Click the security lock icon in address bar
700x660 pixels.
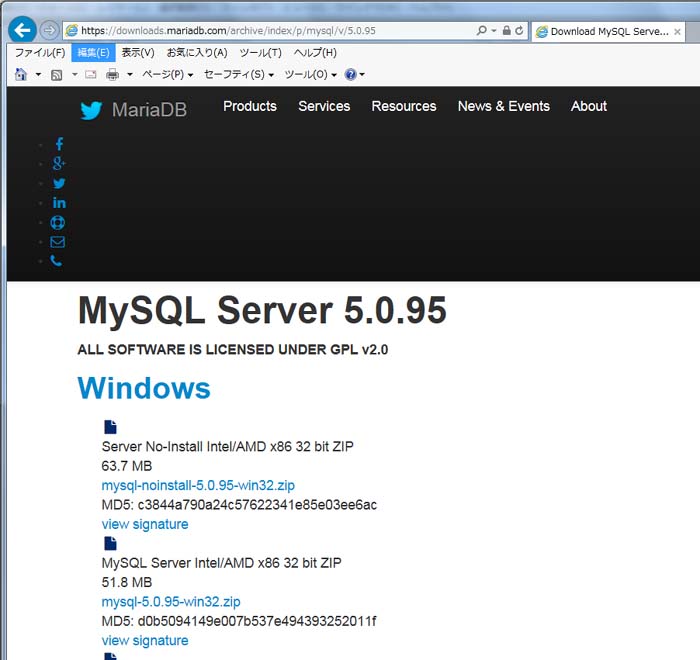(x=507, y=30)
